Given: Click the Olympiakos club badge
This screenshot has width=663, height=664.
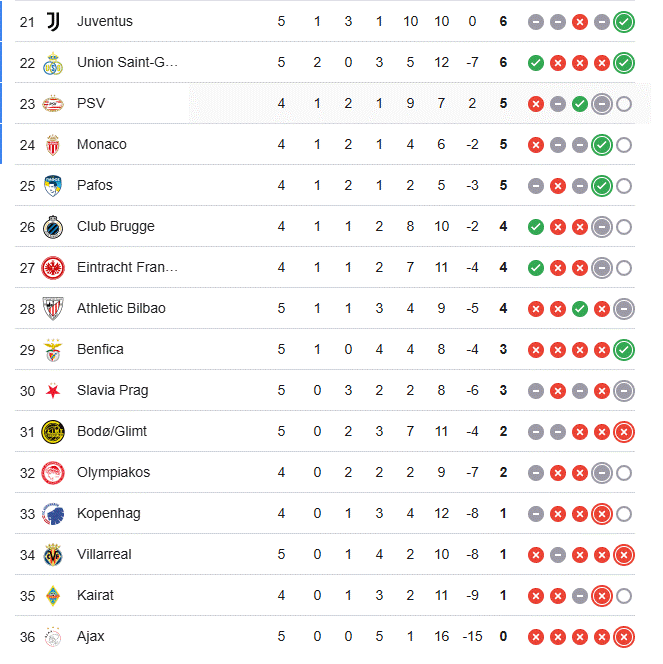Looking at the screenshot, I should click(x=52, y=472).
